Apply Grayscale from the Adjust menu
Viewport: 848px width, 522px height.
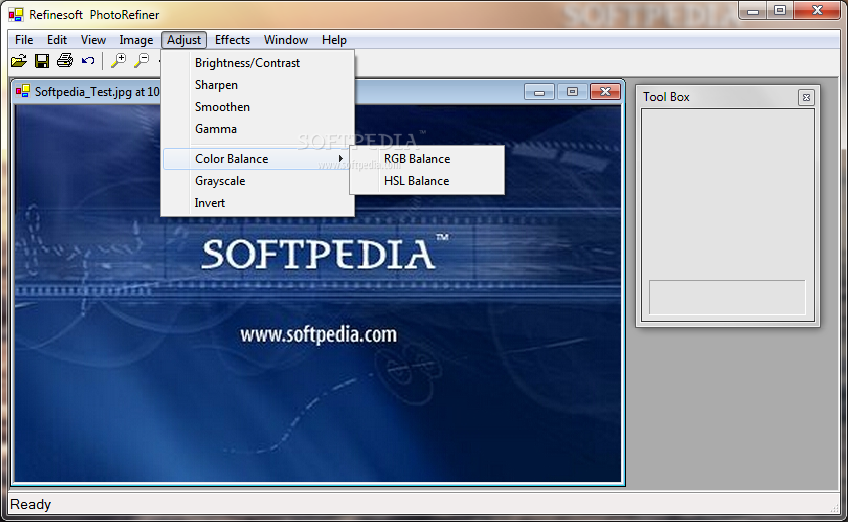pyautogui.click(x=258, y=181)
